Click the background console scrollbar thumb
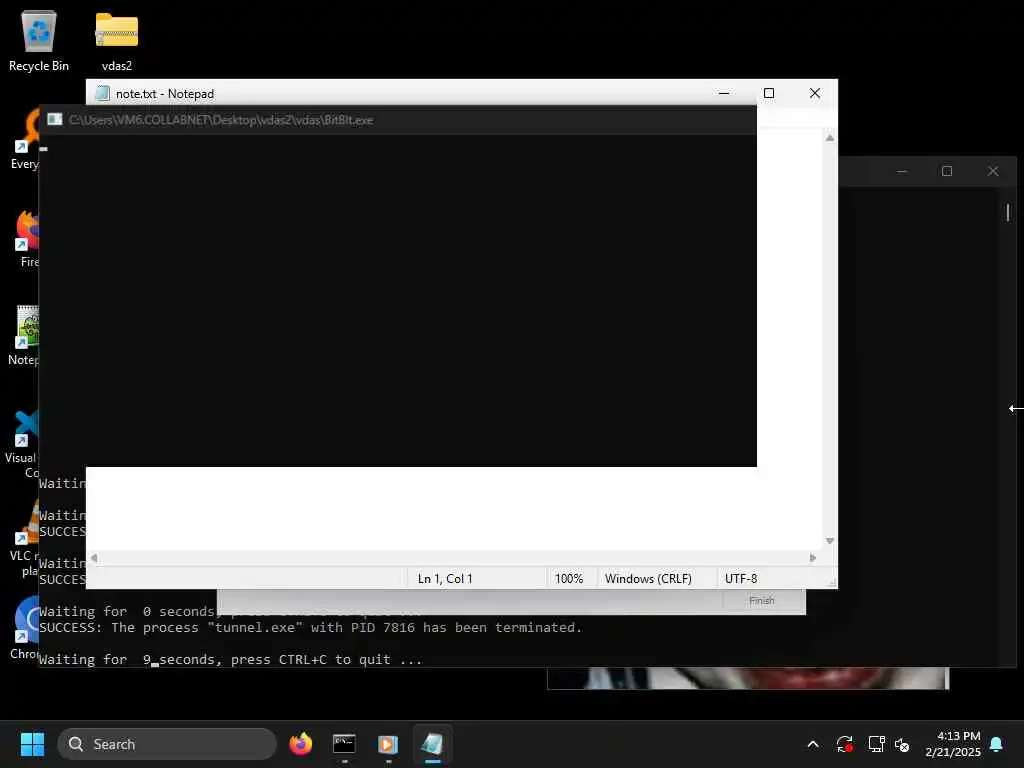This screenshot has width=1024, height=768. pos(1008,212)
